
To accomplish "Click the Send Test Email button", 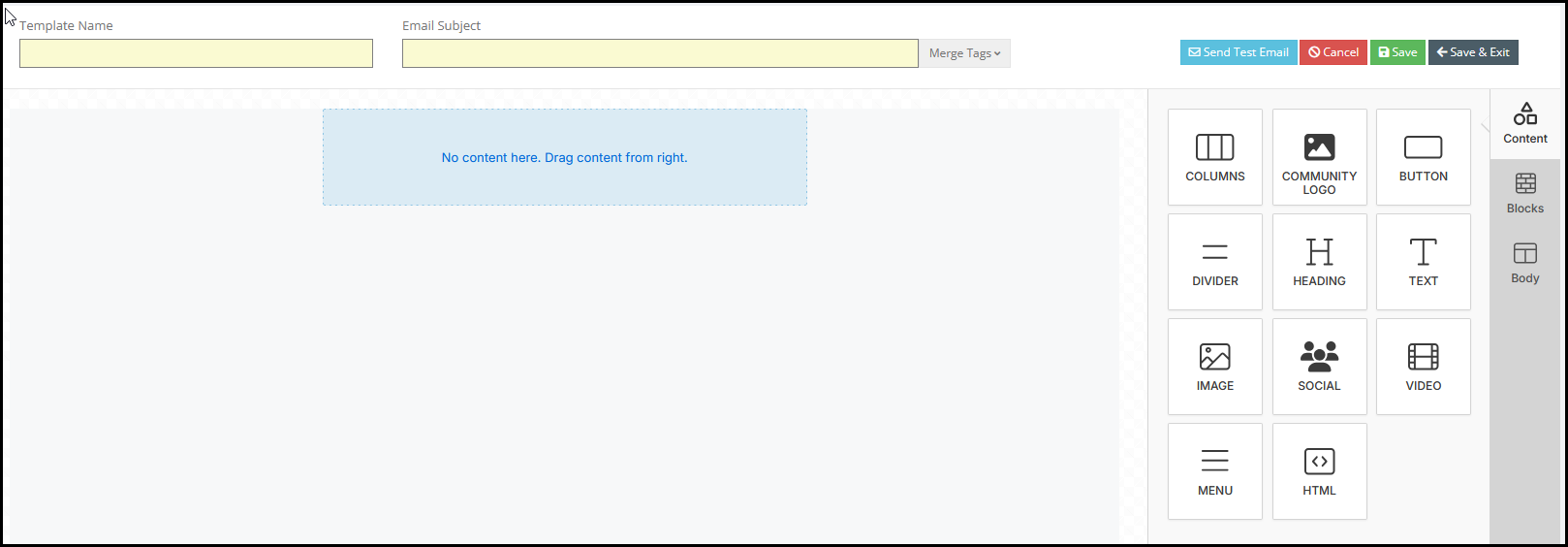I will click(x=1239, y=52).
